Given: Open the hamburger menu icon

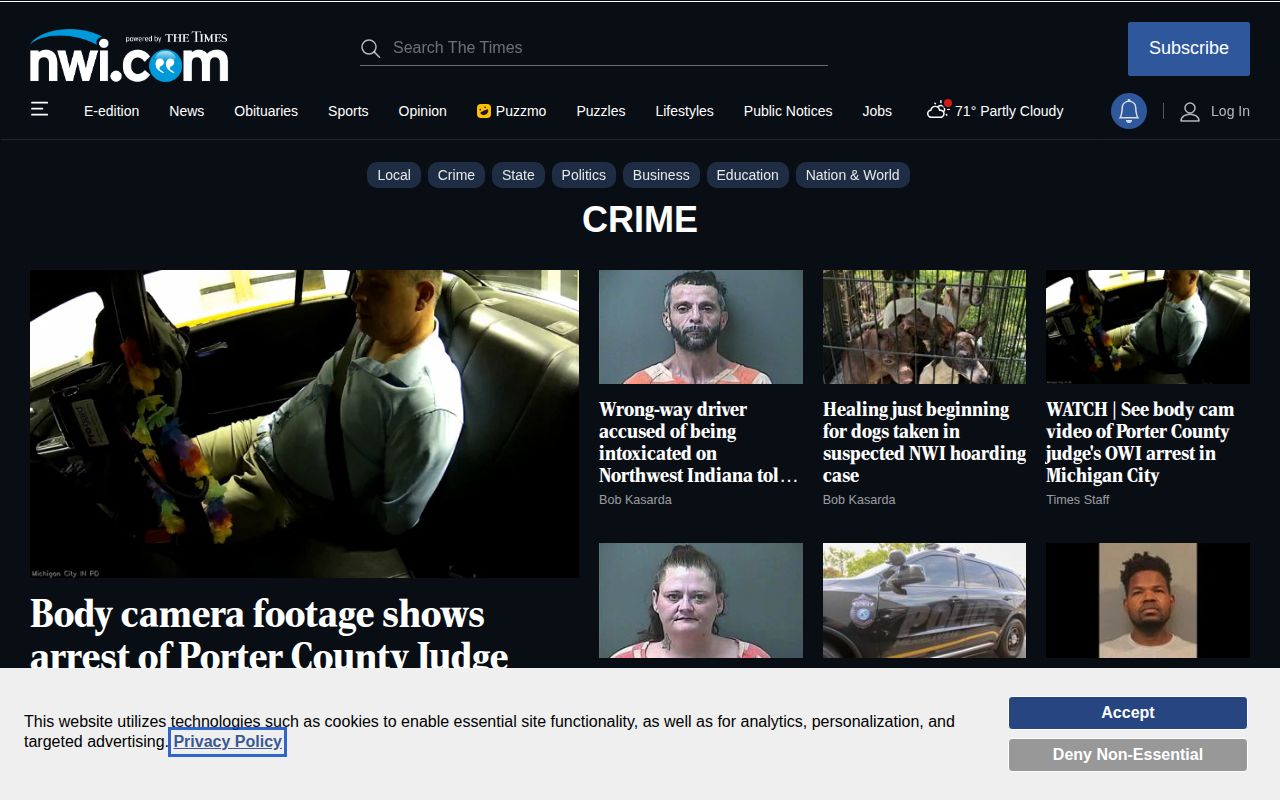Looking at the screenshot, I should [40, 109].
